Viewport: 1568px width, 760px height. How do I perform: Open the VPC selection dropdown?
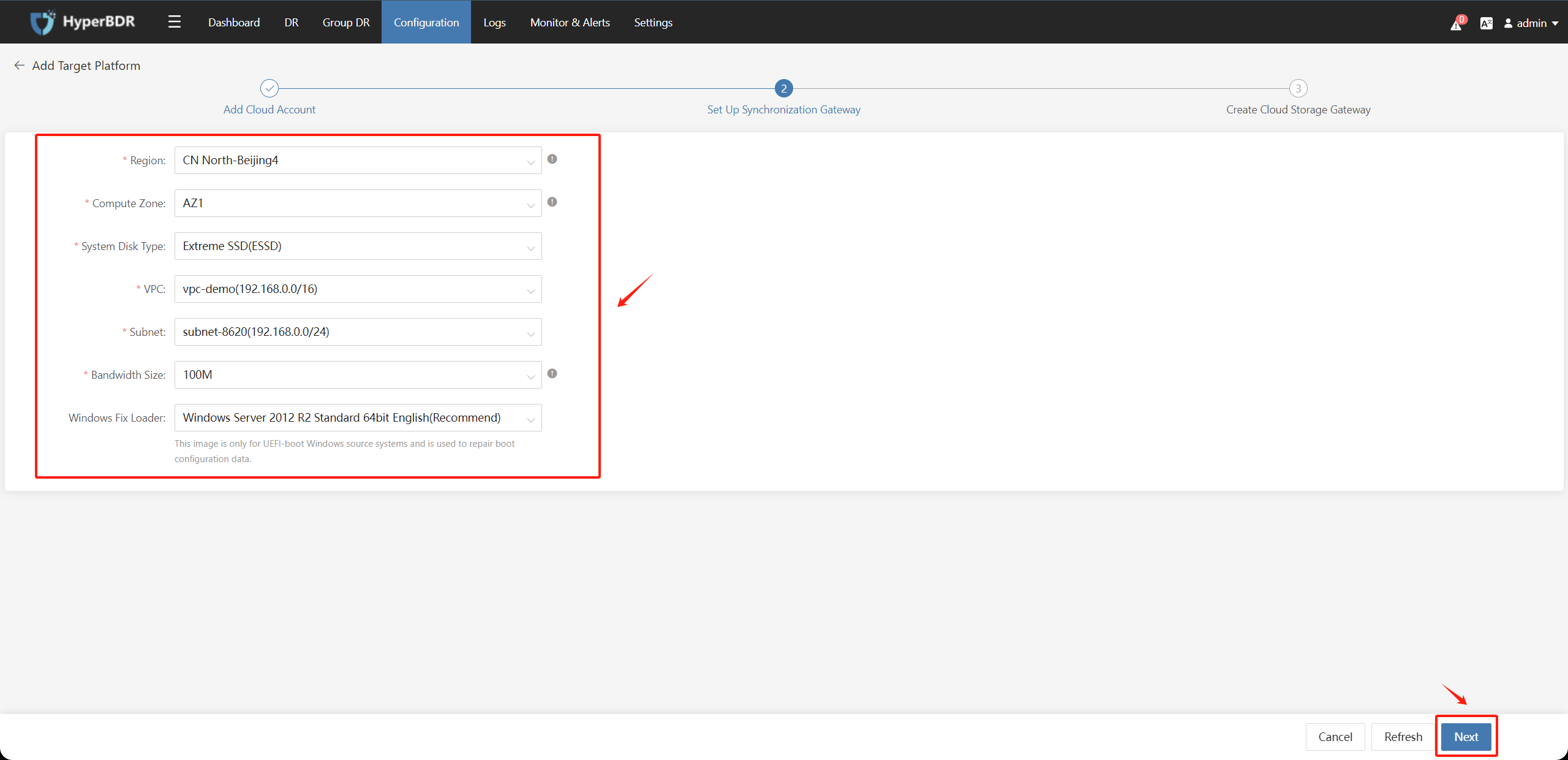[358, 289]
